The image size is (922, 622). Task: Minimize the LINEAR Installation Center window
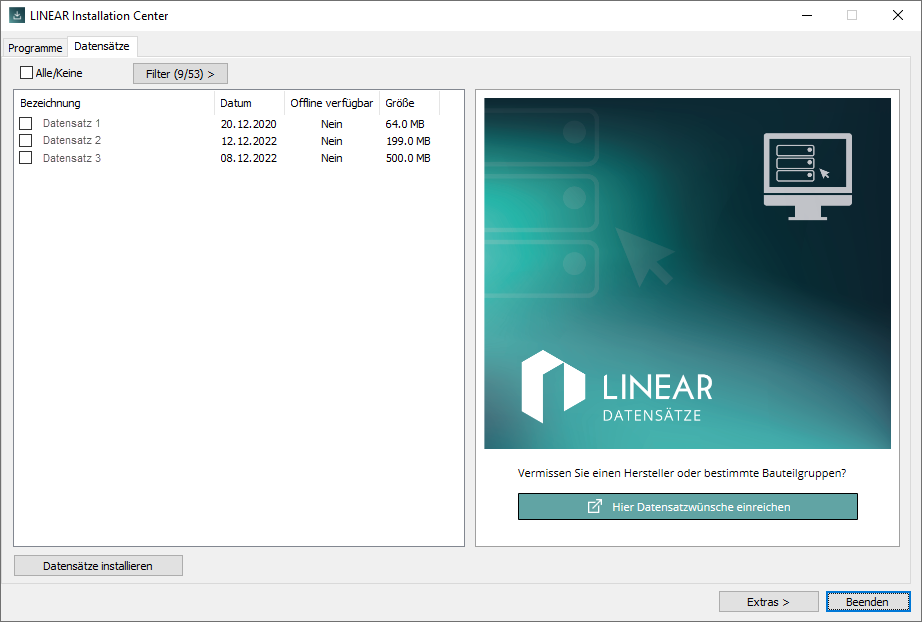click(x=807, y=15)
